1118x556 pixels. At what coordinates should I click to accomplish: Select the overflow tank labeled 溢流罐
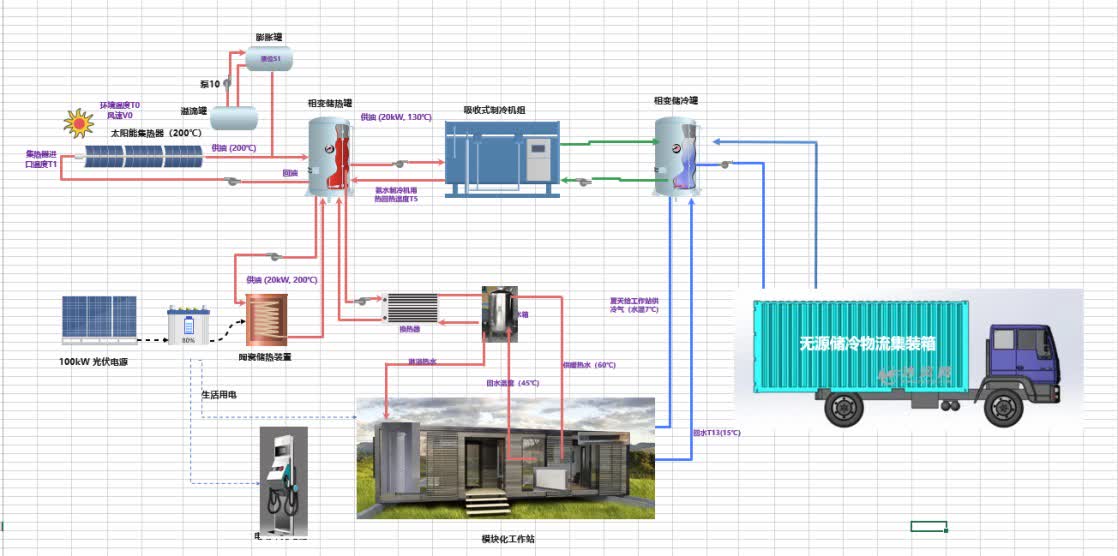point(233,117)
